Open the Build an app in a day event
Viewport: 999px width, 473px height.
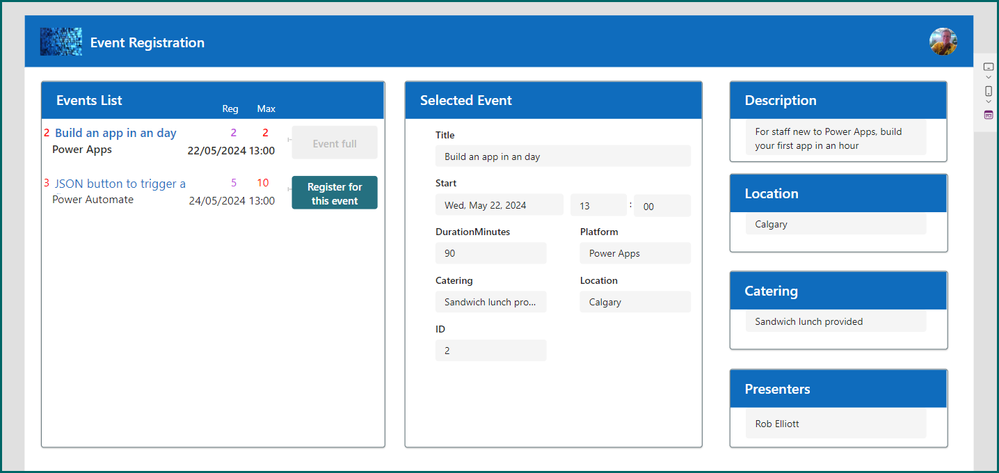tap(115, 133)
